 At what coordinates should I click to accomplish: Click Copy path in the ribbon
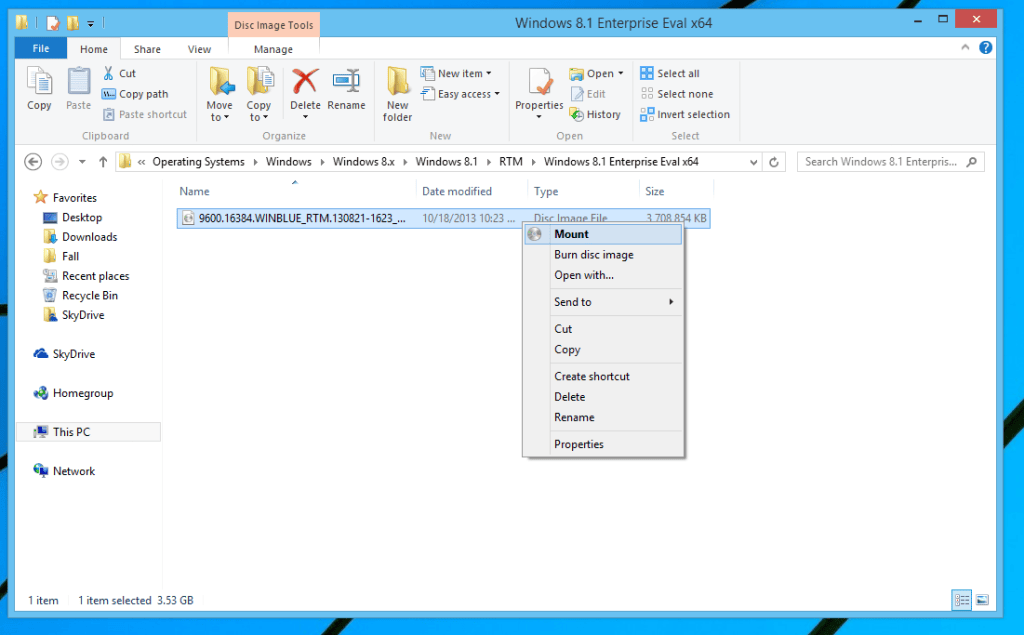tap(135, 94)
